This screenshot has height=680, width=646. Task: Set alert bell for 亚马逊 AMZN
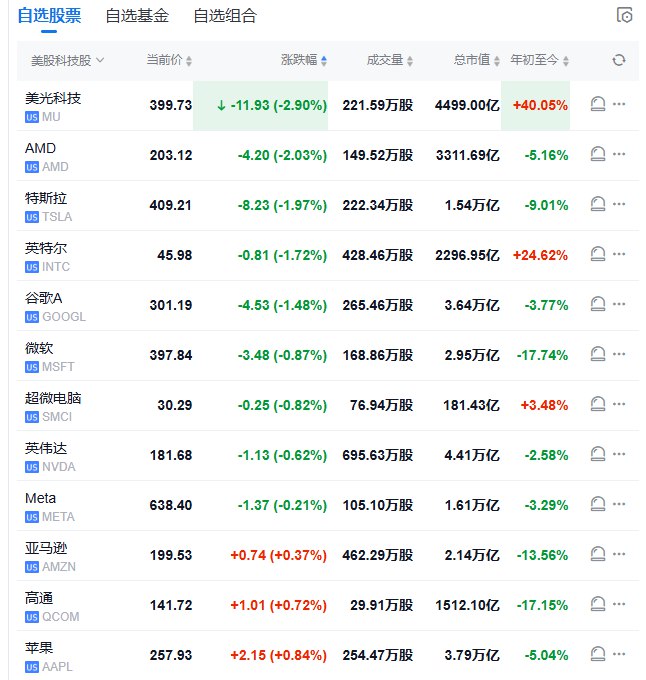click(598, 554)
